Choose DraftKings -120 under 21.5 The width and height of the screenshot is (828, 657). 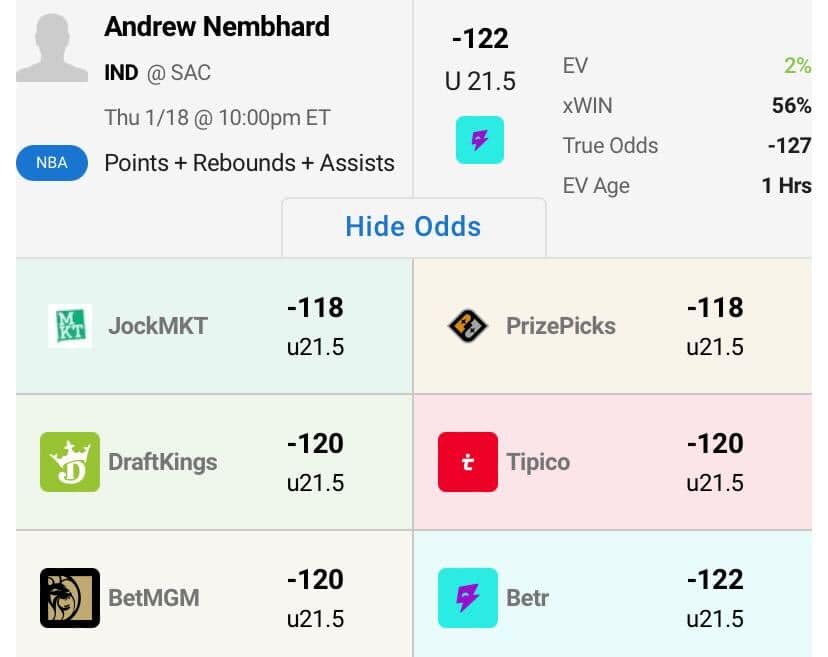pyautogui.click(x=315, y=443)
